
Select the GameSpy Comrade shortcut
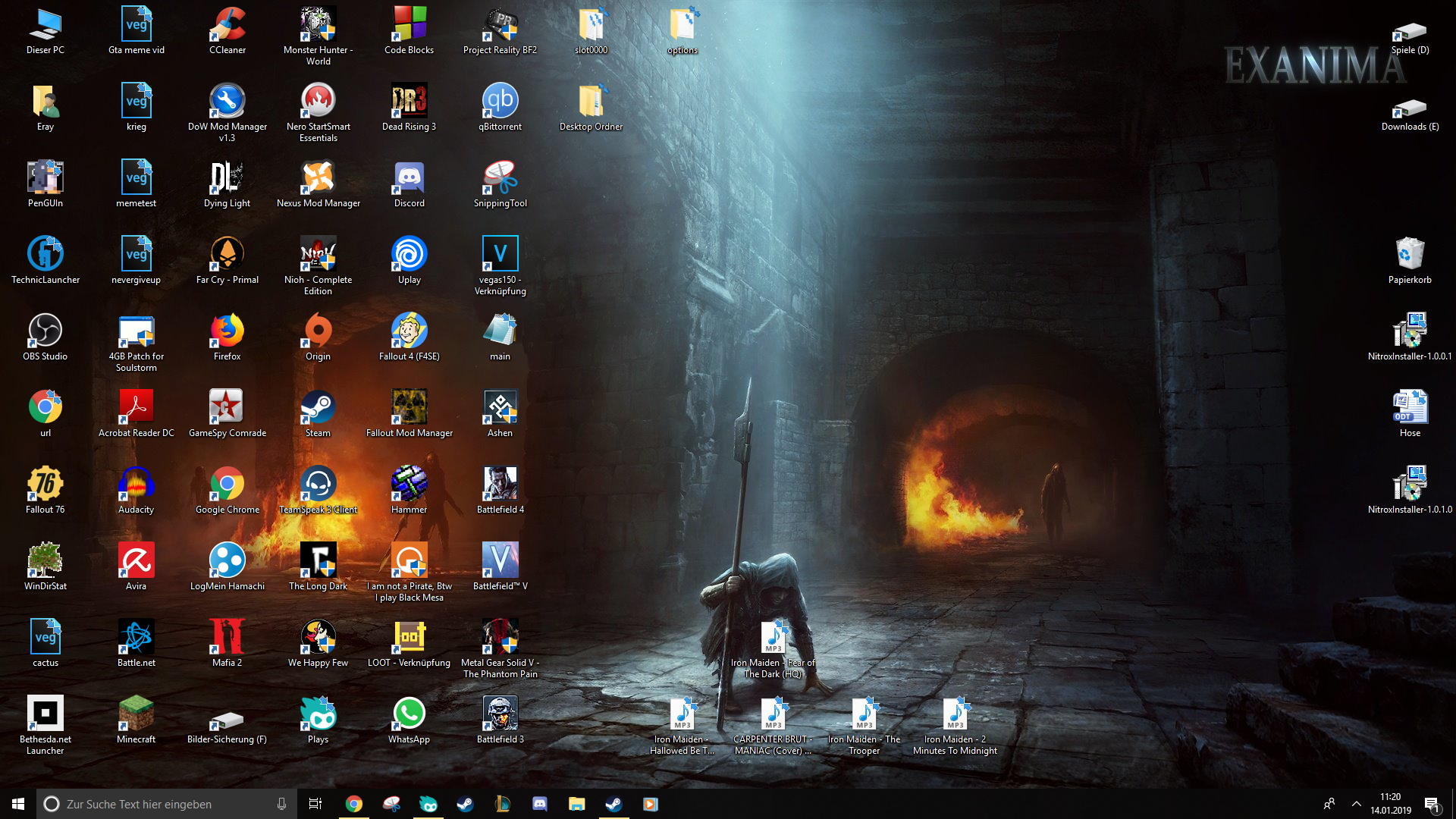coord(227,414)
